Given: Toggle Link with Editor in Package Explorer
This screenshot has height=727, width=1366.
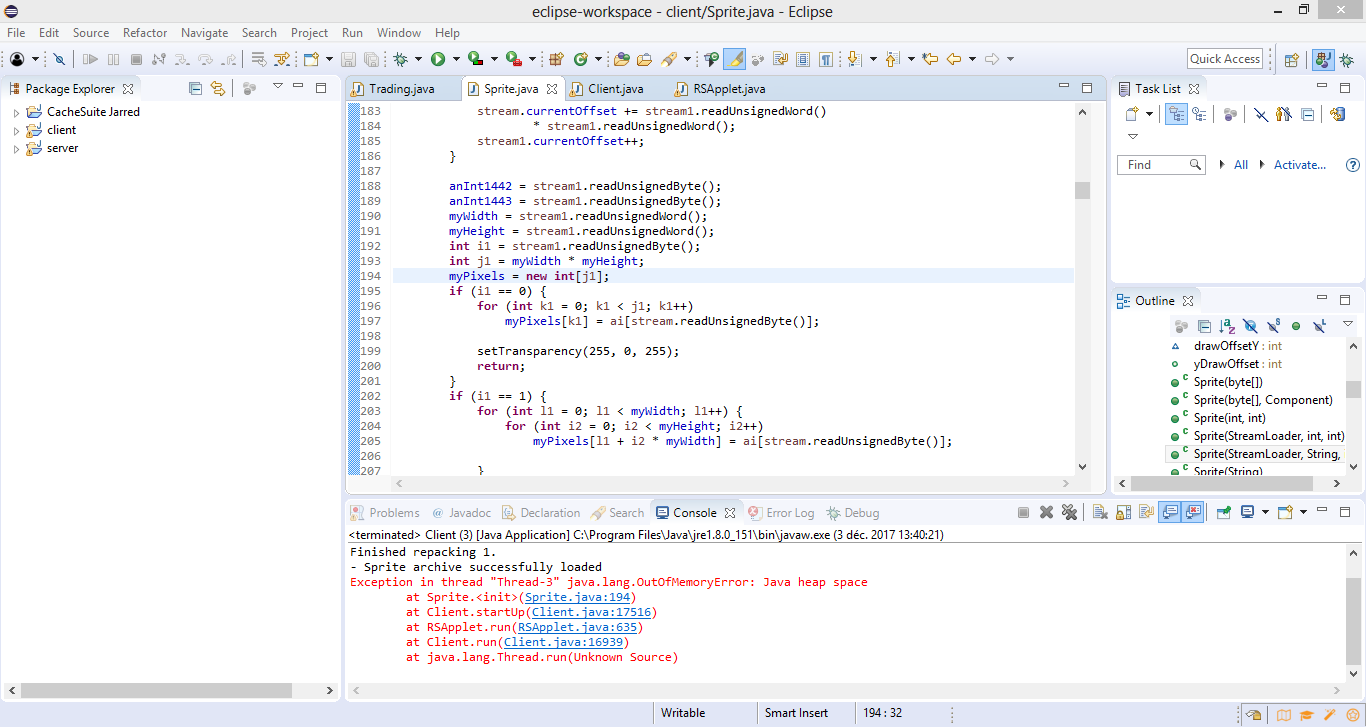Looking at the screenshot, I should [218, 88].
